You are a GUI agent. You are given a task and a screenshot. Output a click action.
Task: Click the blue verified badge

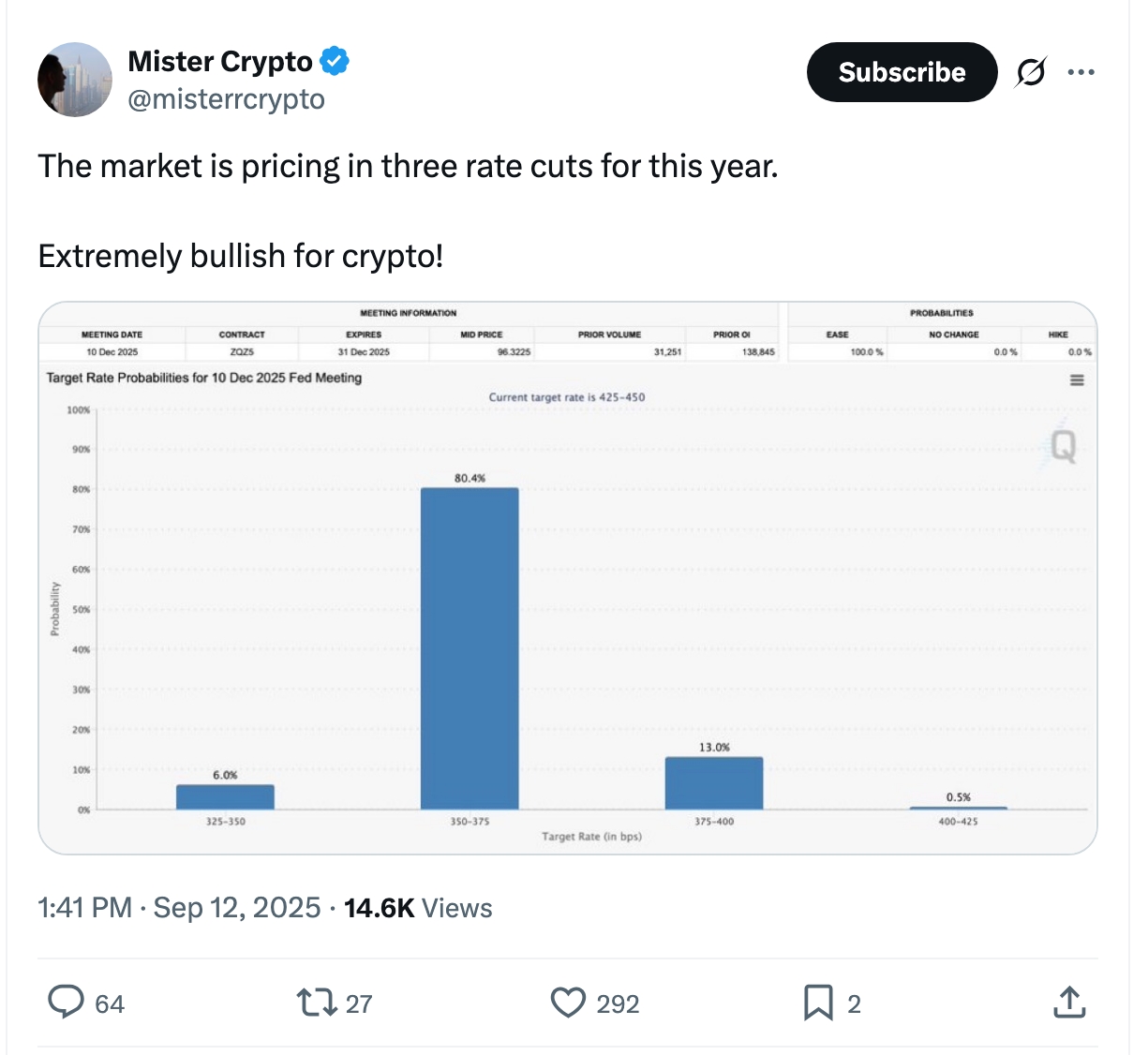tap(335, 62)
